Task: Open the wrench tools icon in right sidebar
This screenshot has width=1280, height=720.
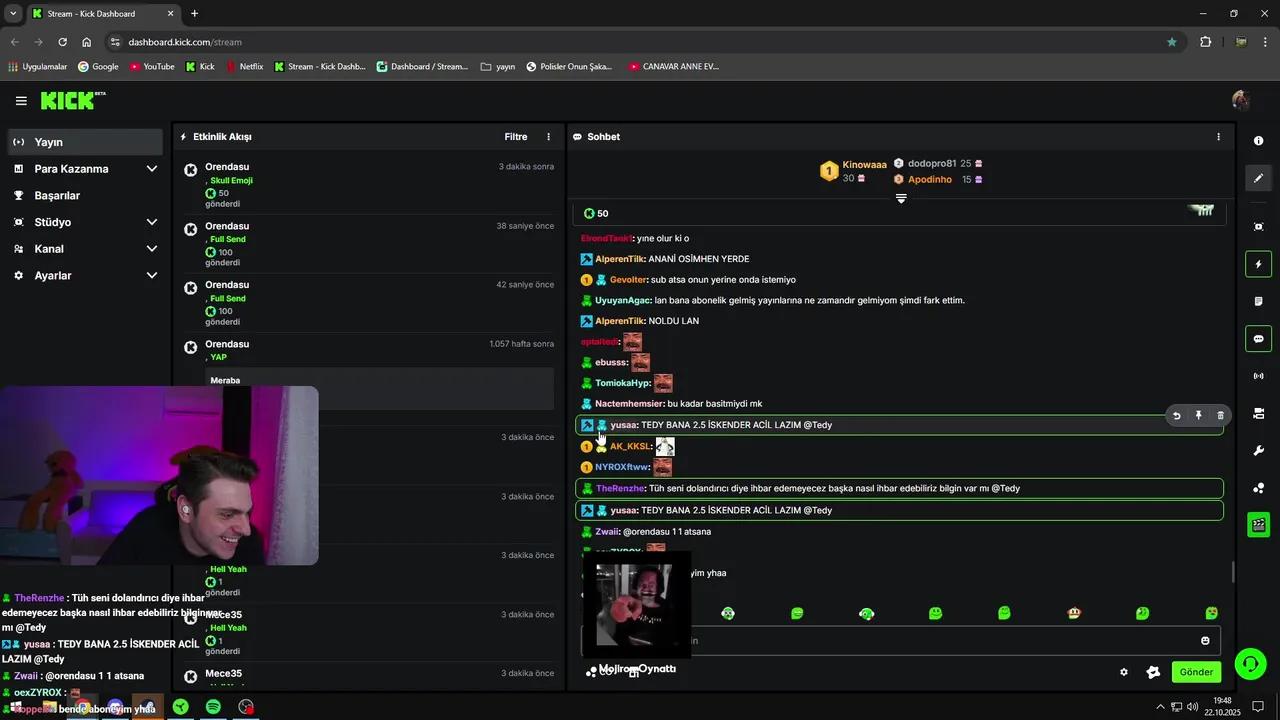Action: (1258, 451)
